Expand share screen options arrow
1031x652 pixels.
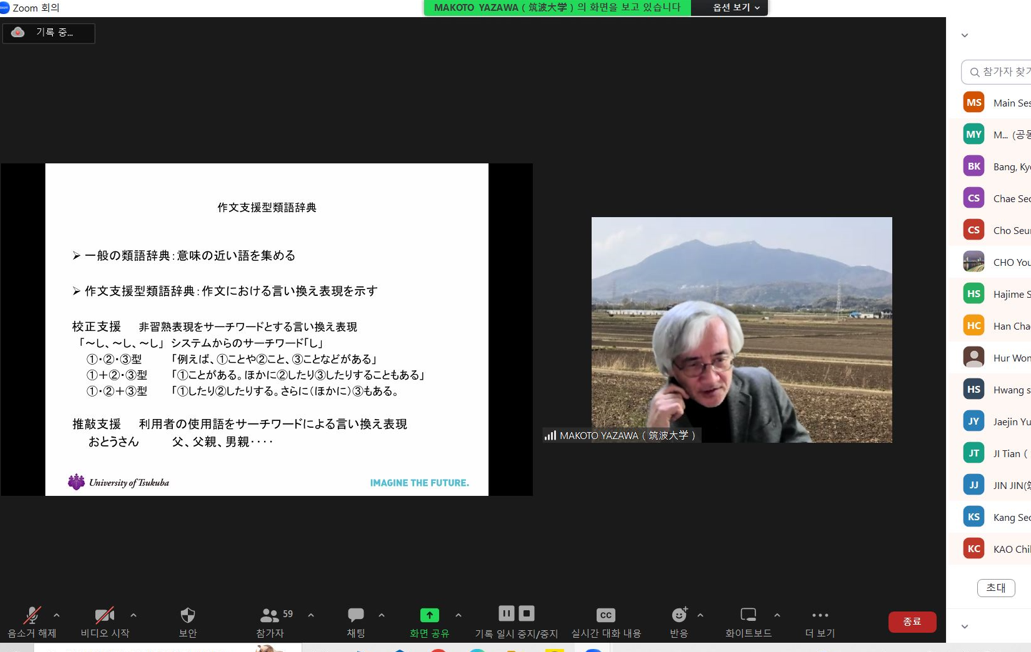pyautogui.click(x=458, y=616)
